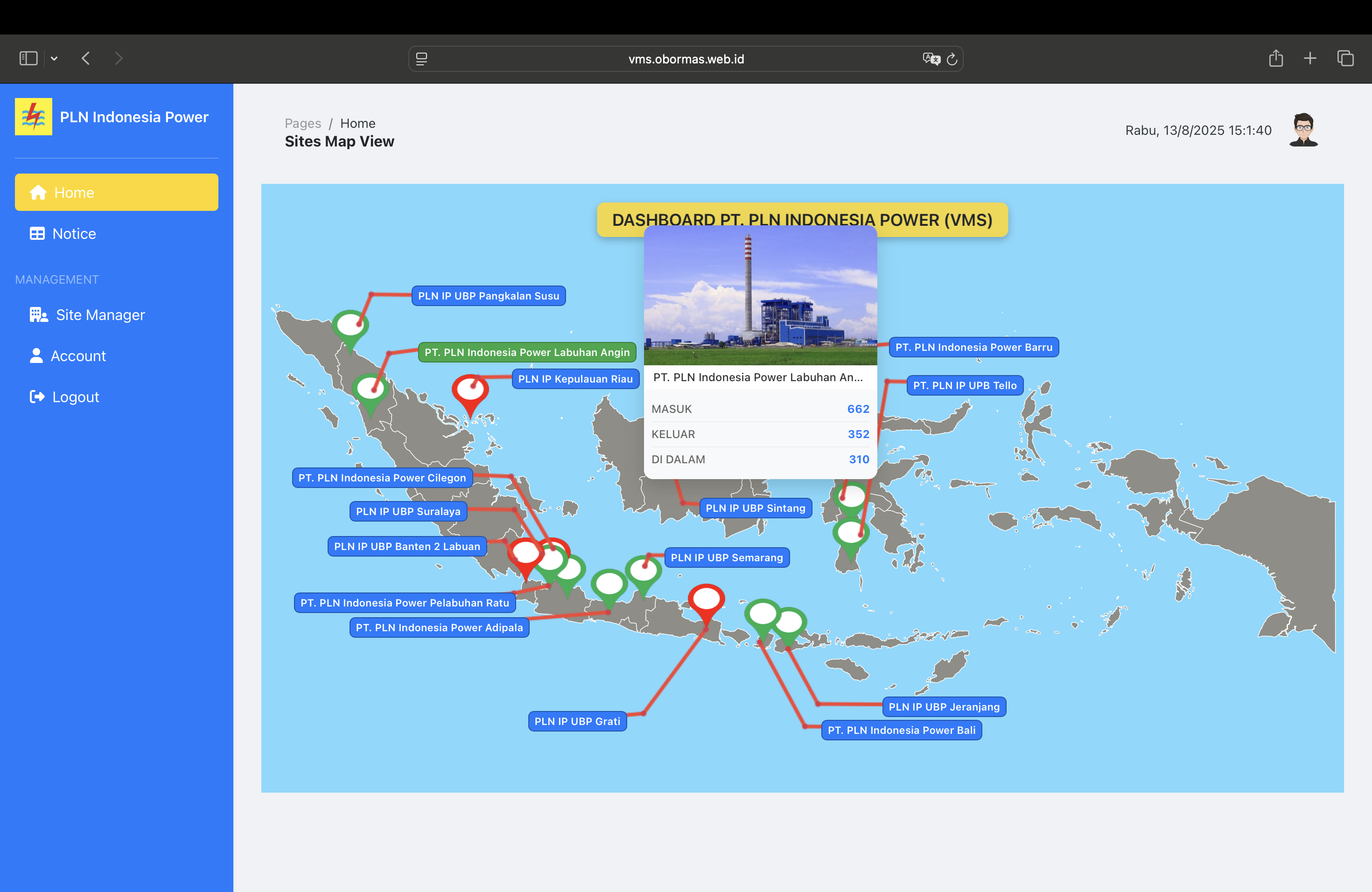This screenshot has height=892, width=1372.
Task: Open the page reader menu icon in address bar
Action: click(421, 59)
